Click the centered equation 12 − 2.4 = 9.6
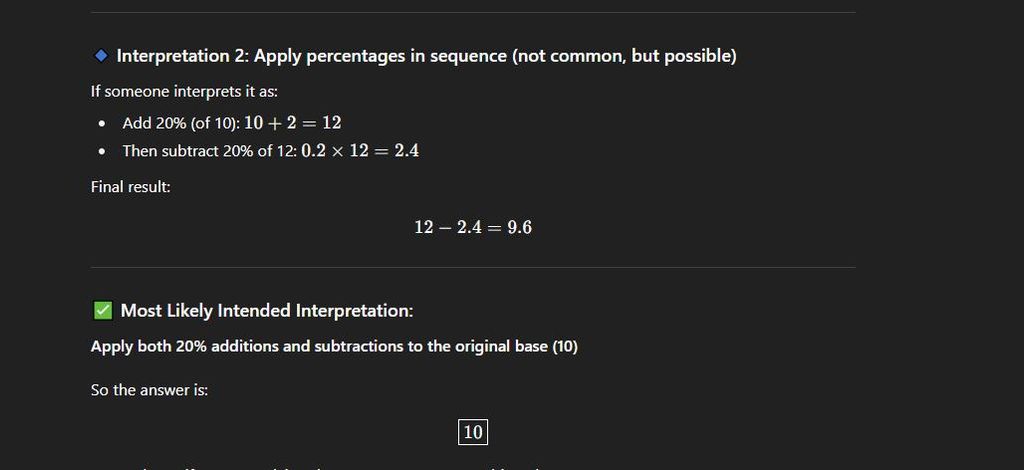Viewport: 1024px width, 470px height. click(x=473, y=228)
